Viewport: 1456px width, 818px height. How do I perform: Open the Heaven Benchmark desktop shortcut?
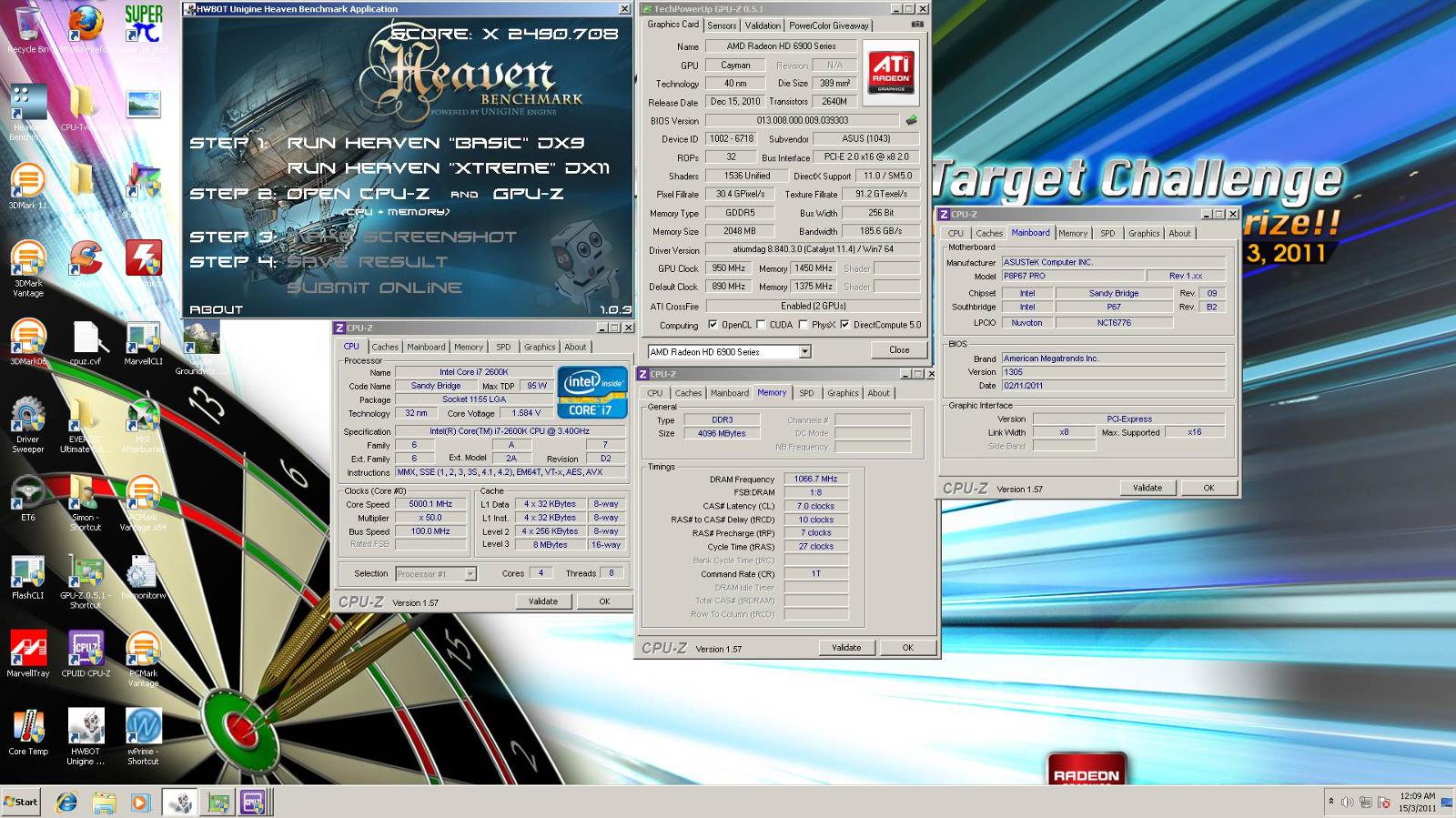[x=27, y=113]
